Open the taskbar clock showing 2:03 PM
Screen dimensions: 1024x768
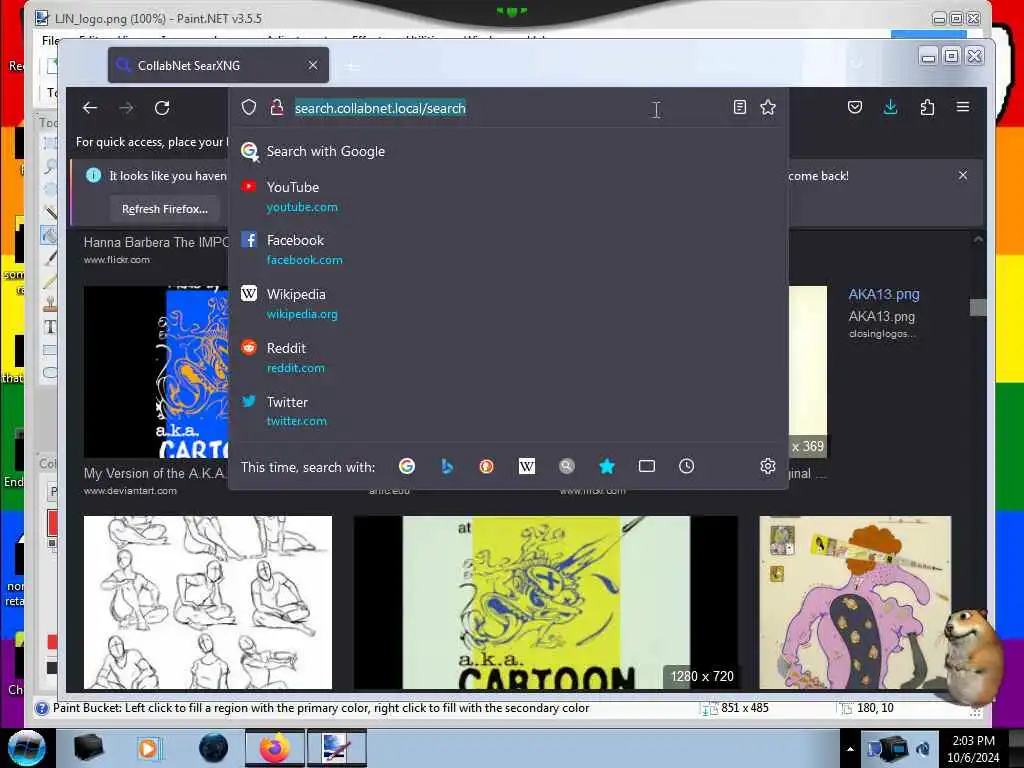click(973, 749)
